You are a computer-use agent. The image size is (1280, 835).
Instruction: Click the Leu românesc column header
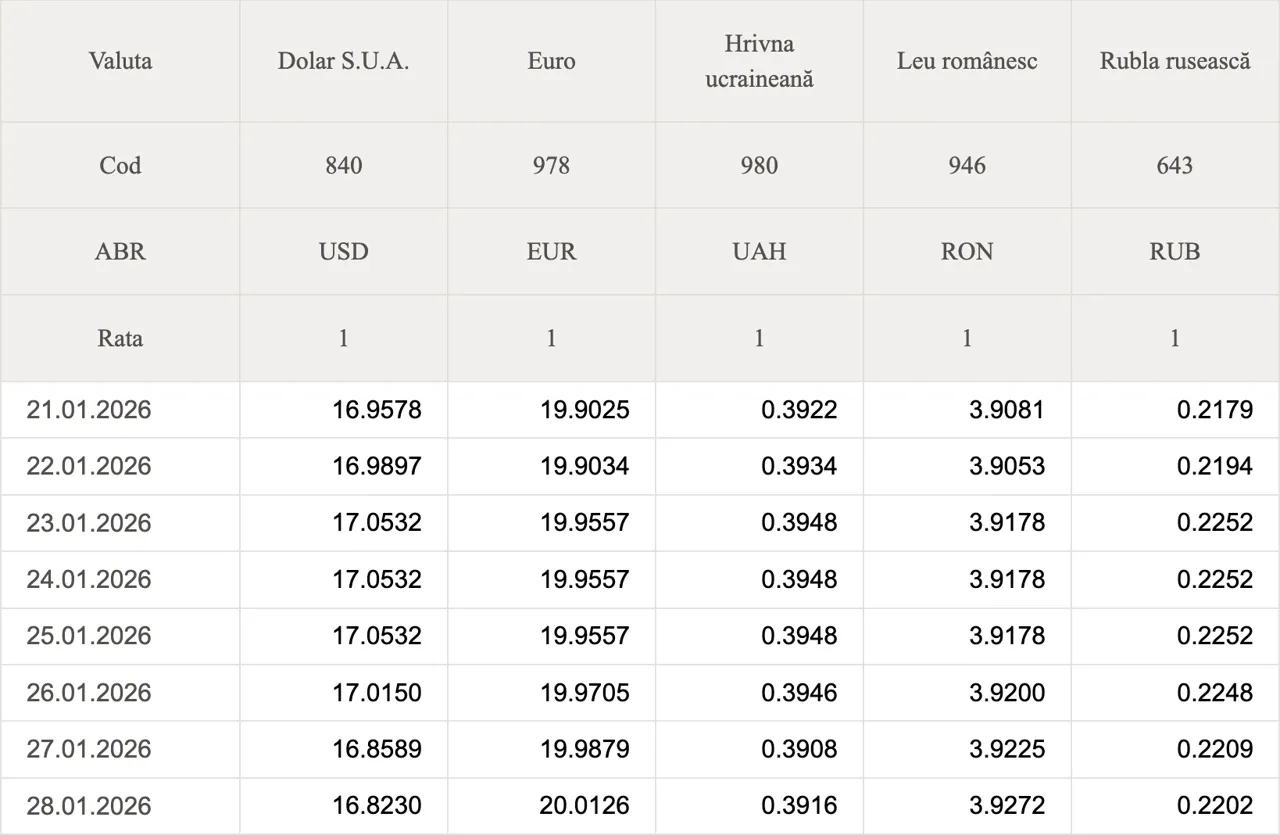(967, 61)
